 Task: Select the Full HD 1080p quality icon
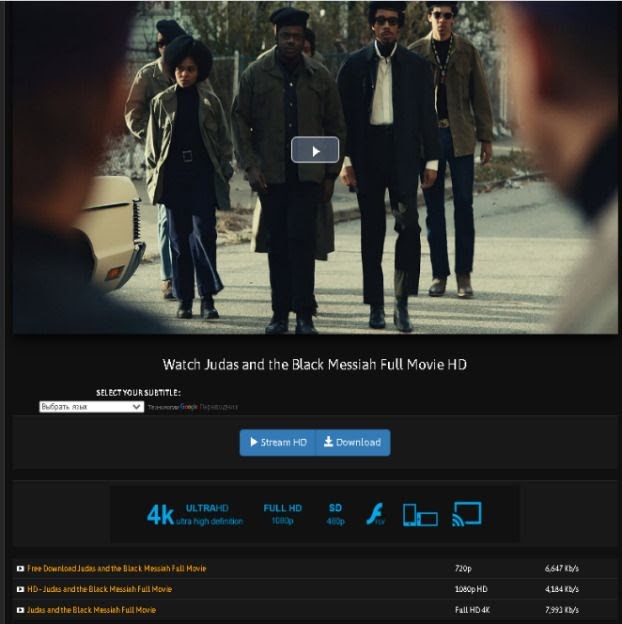[x=283, y=514]
